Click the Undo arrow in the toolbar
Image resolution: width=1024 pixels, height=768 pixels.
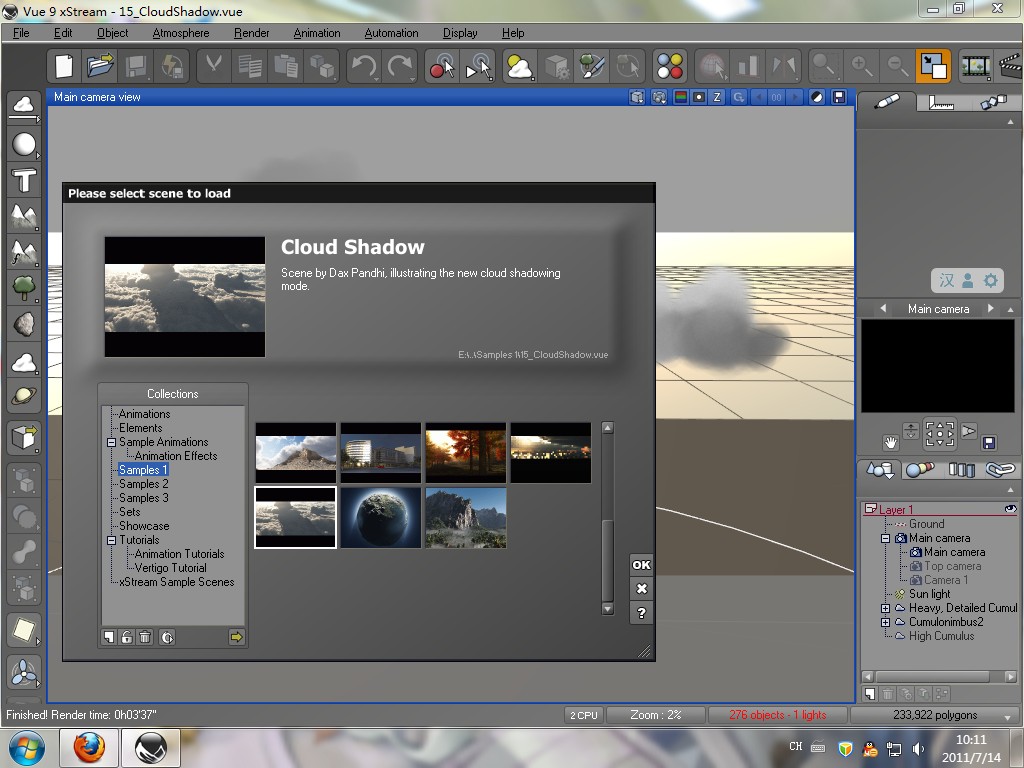363,67
